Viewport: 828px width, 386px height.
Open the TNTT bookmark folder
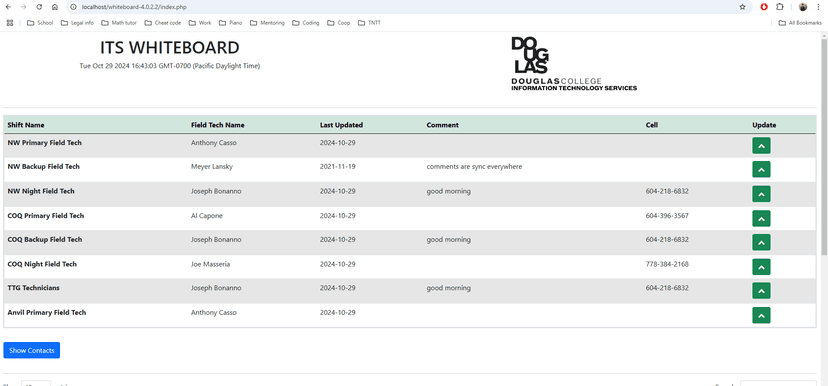point(369,23)
